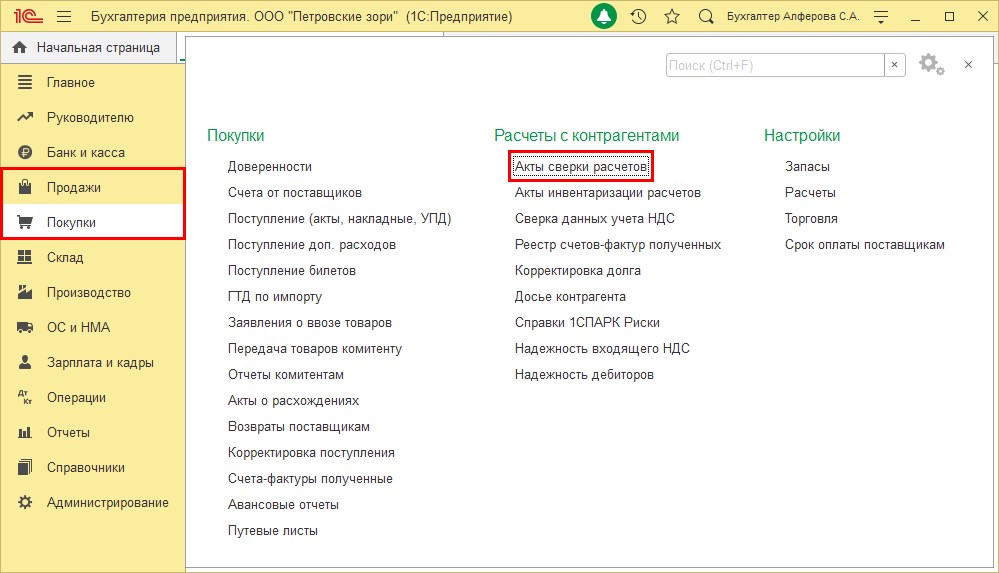Click the 1C logo icon

pos(28,16)
